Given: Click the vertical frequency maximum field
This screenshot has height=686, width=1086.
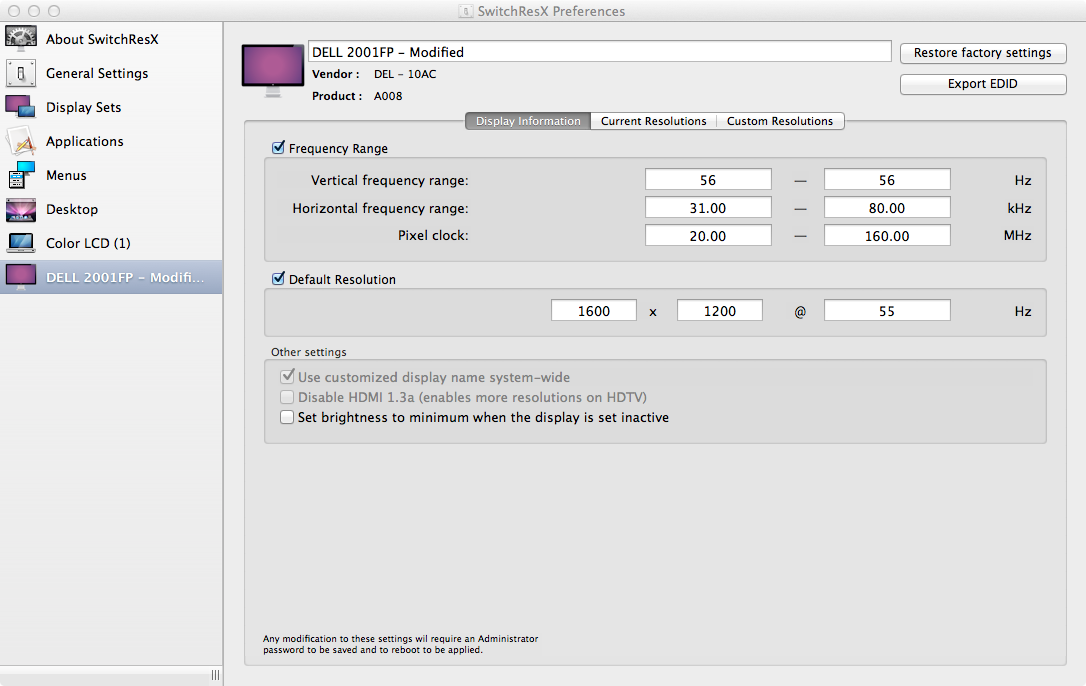Looking at the screenshot, I should (x=887, y=179).
